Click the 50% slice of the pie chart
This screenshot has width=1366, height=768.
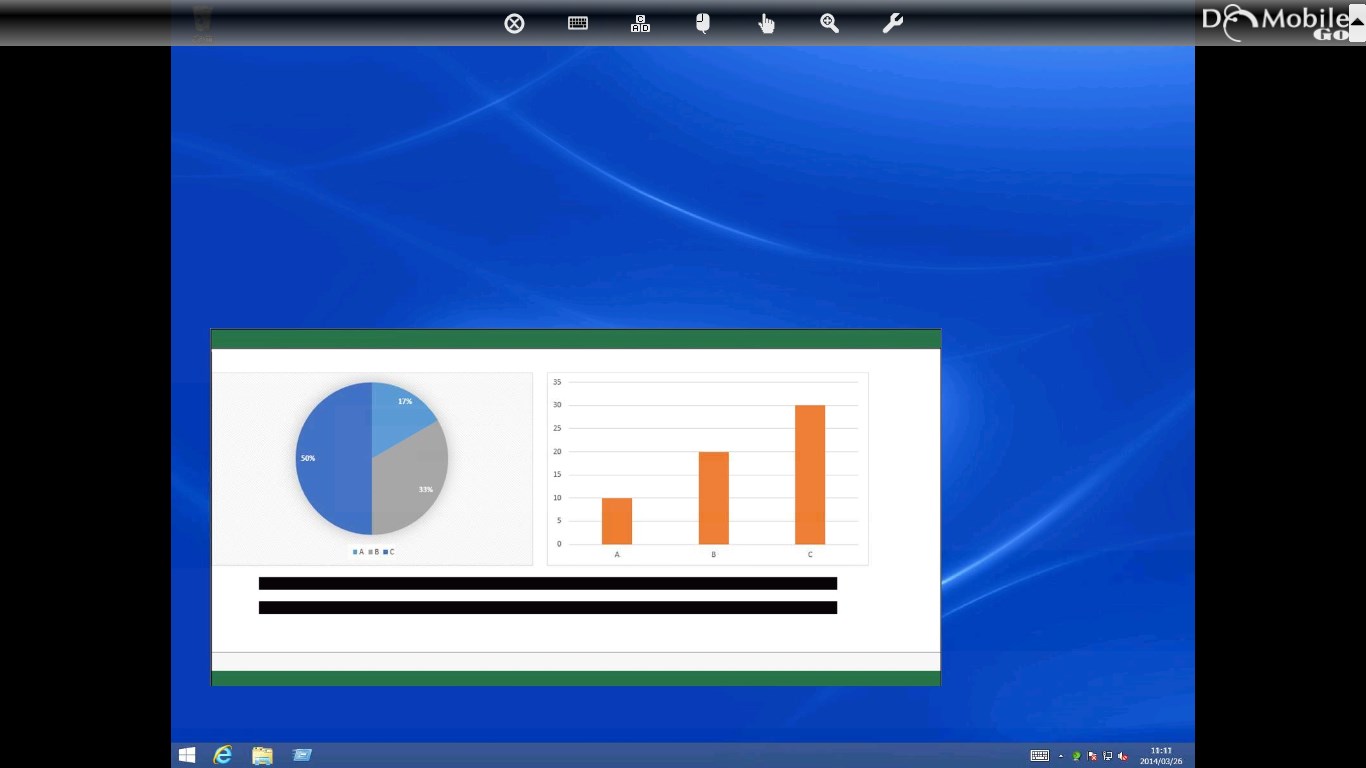pos(330,458)
